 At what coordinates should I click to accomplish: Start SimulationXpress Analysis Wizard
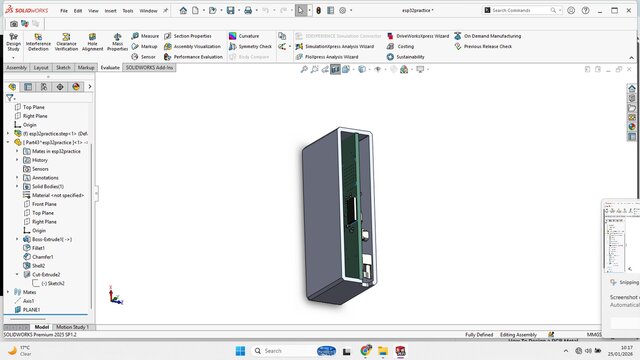335,47
